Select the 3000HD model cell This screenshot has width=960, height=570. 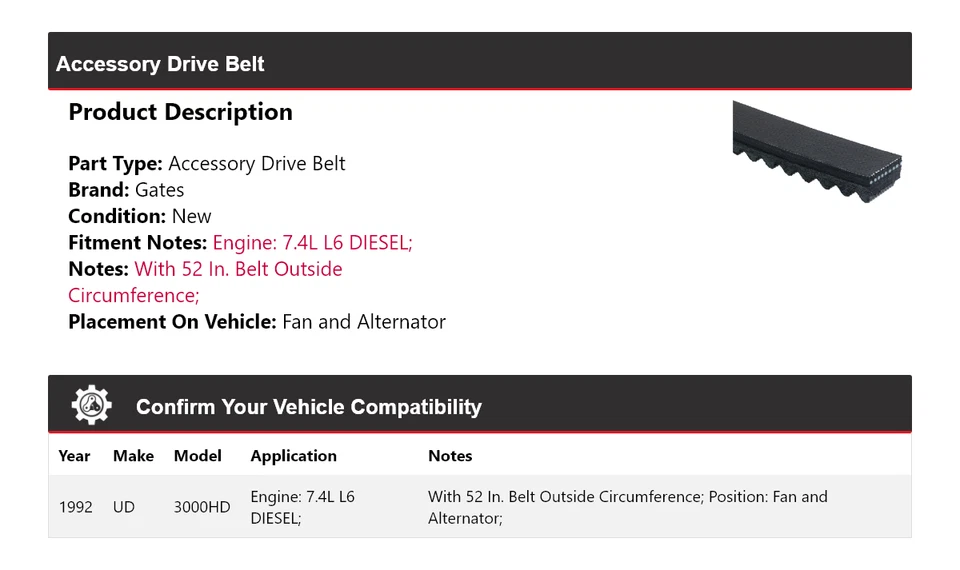201,507
